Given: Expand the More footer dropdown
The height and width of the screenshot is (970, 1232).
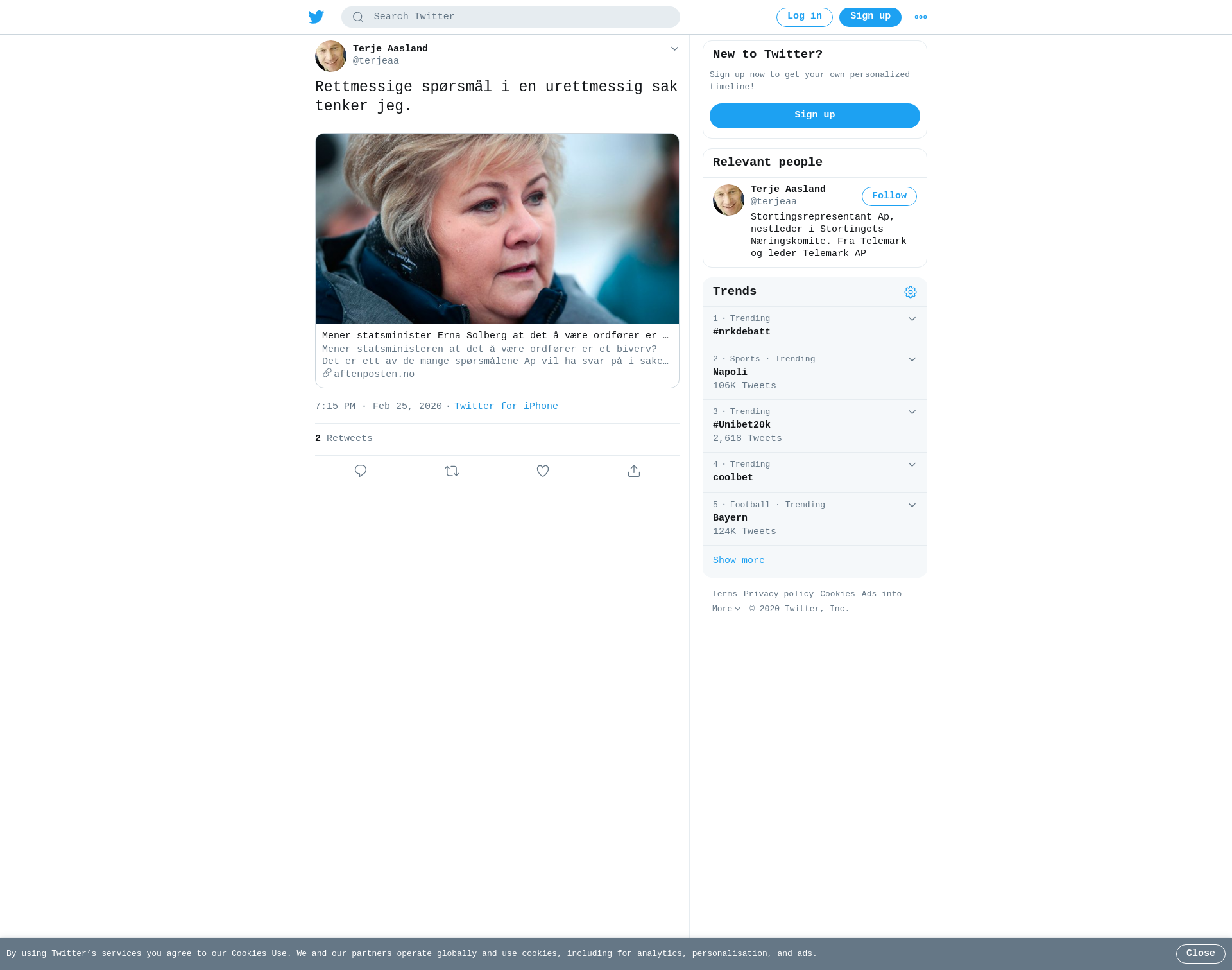Looking at the screenshot, I should pyautogui.click(x=726, y=609).
